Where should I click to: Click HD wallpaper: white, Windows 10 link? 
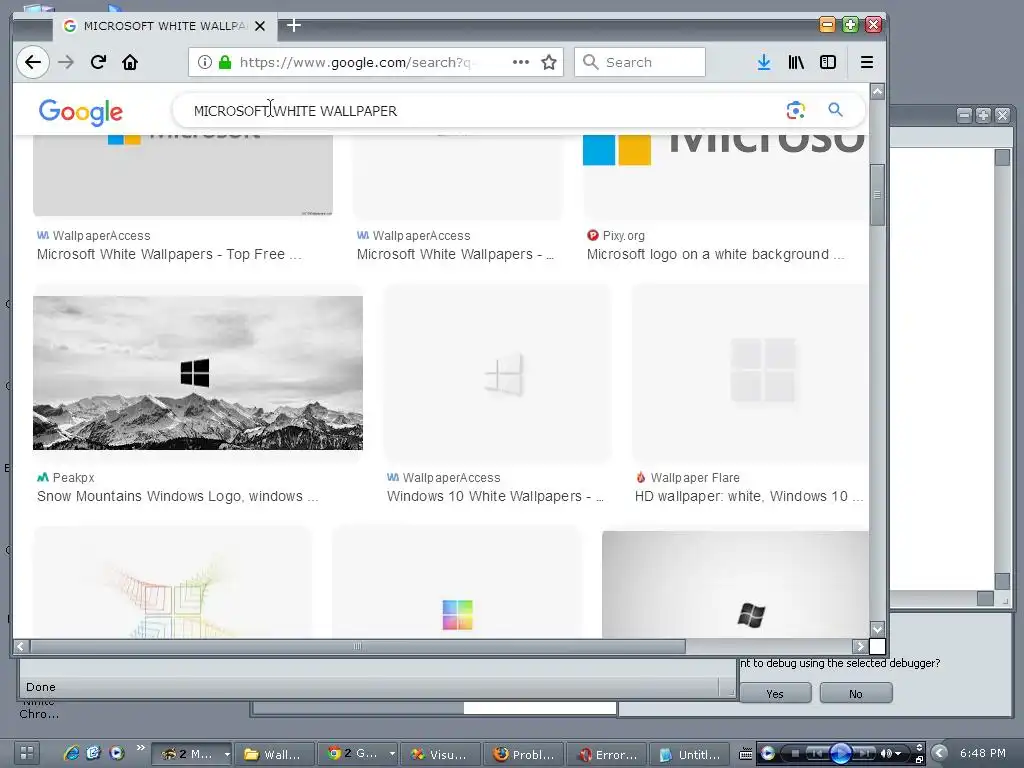pyautogui.click(x=748, y=496)
